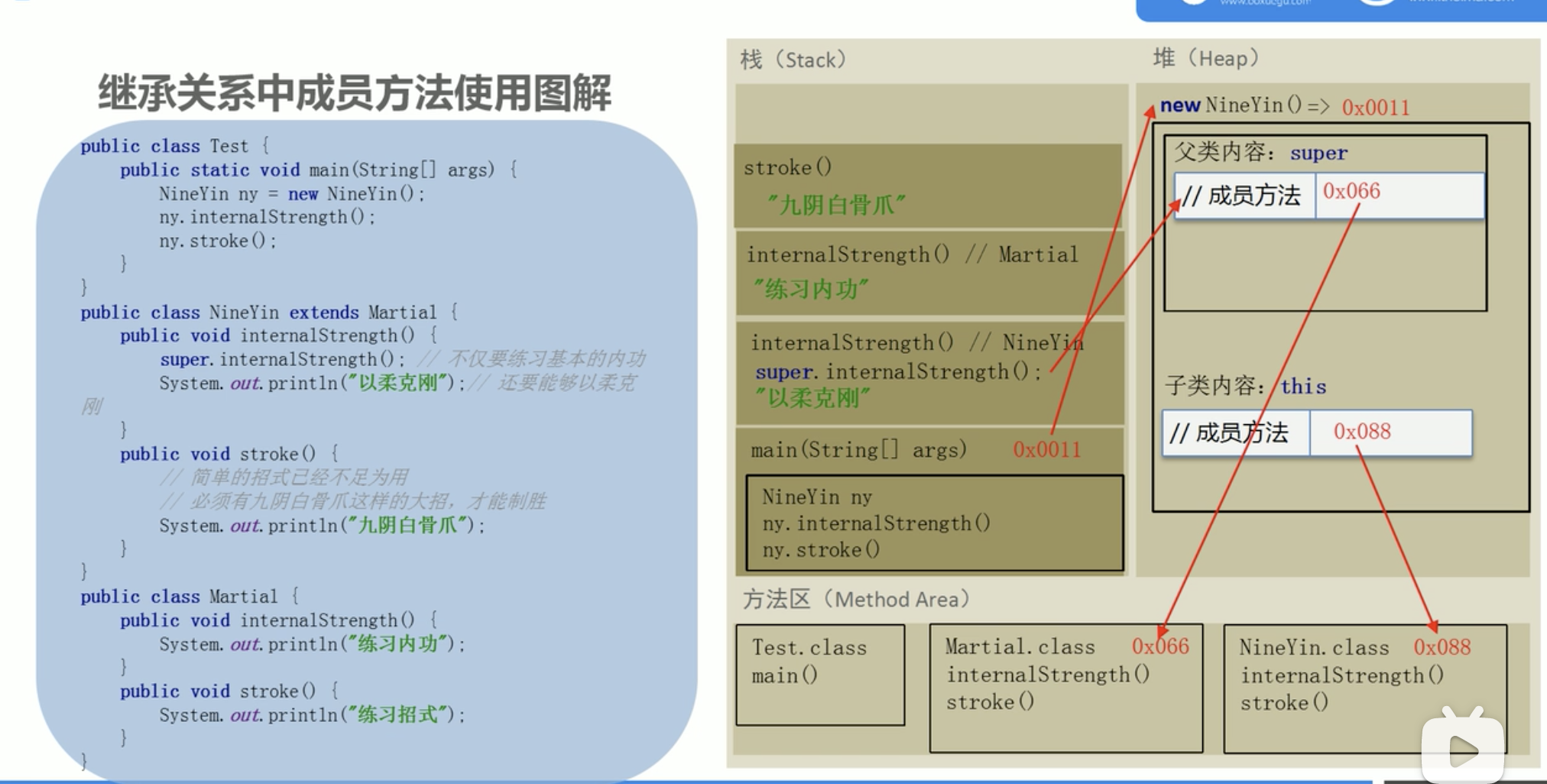Click the blue banner at top right
The image size is (1547, 784).
pos(1341,10)
